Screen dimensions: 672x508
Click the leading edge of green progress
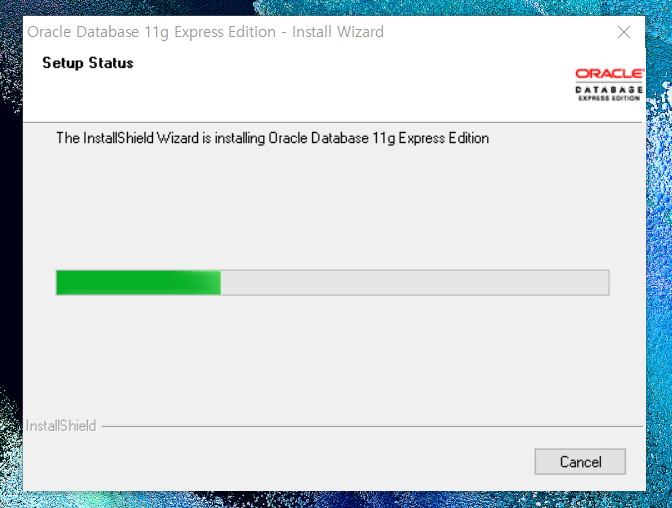pos(219,283)
